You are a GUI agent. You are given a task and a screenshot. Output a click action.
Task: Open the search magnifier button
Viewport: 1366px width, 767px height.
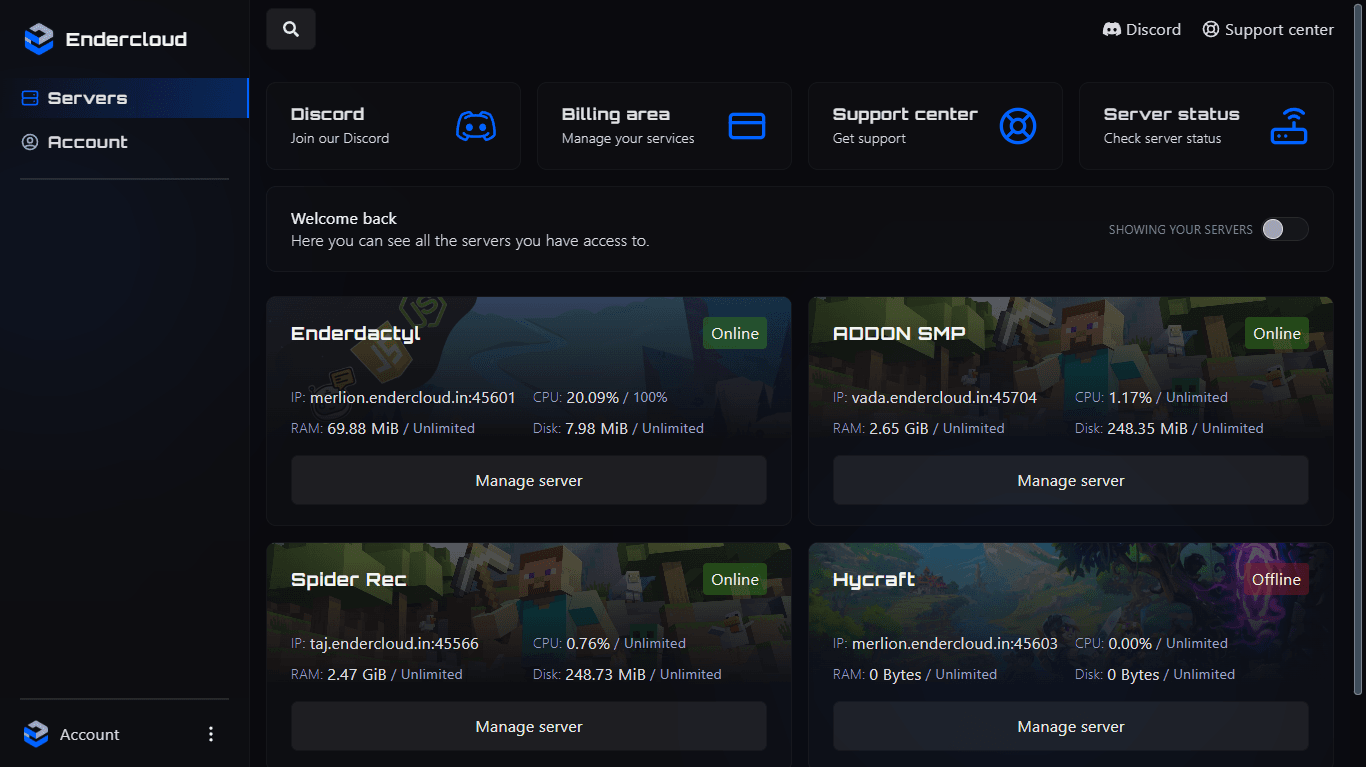pyautogui.click(x=291, y=29)
